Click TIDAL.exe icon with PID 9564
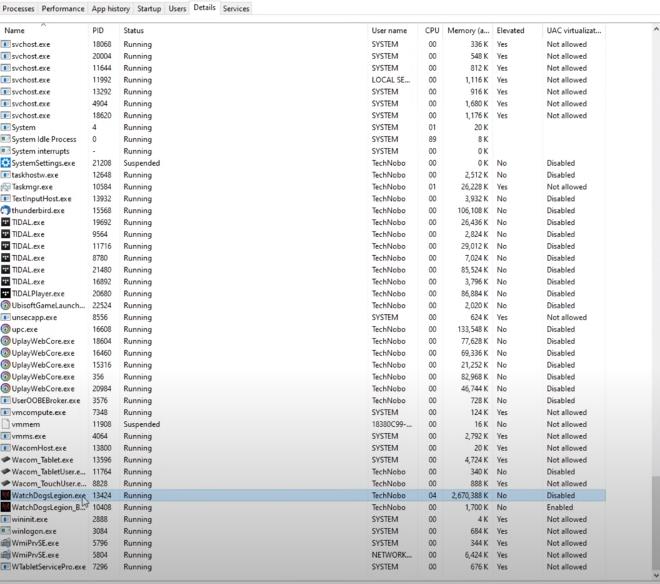Image resolution: width=660 pixels, height=584 pixels. (x=5, y=234)
